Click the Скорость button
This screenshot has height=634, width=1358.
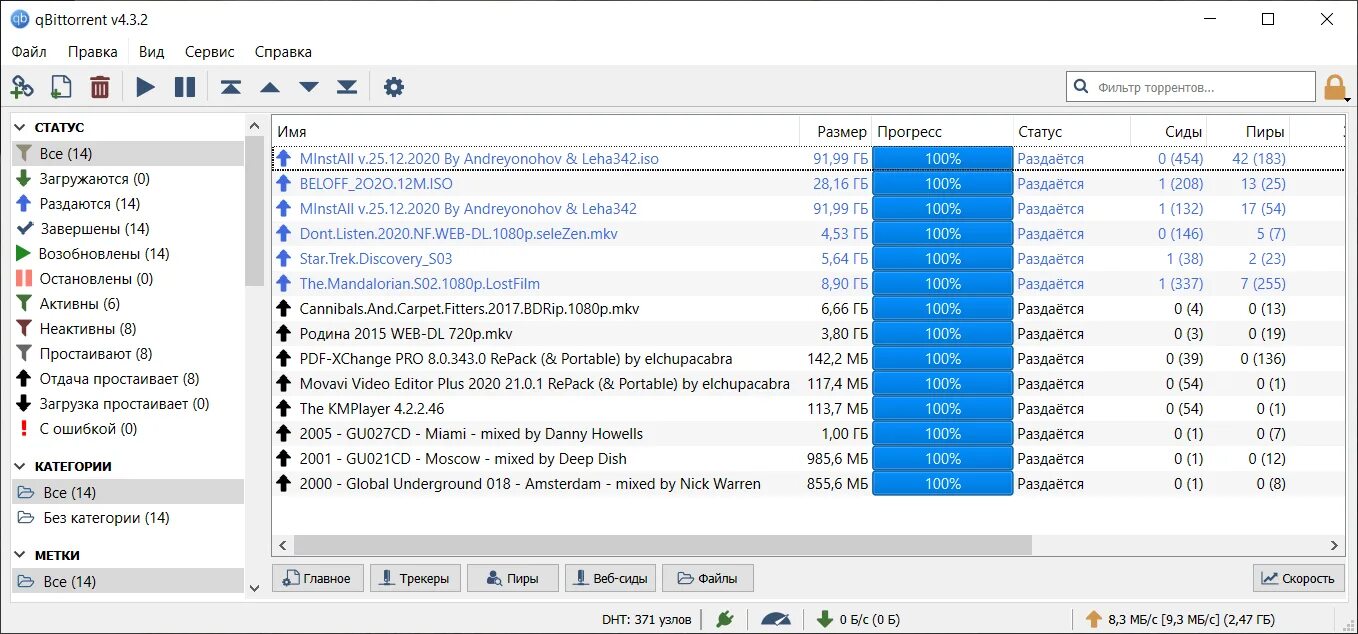(x=1298, y=578)
